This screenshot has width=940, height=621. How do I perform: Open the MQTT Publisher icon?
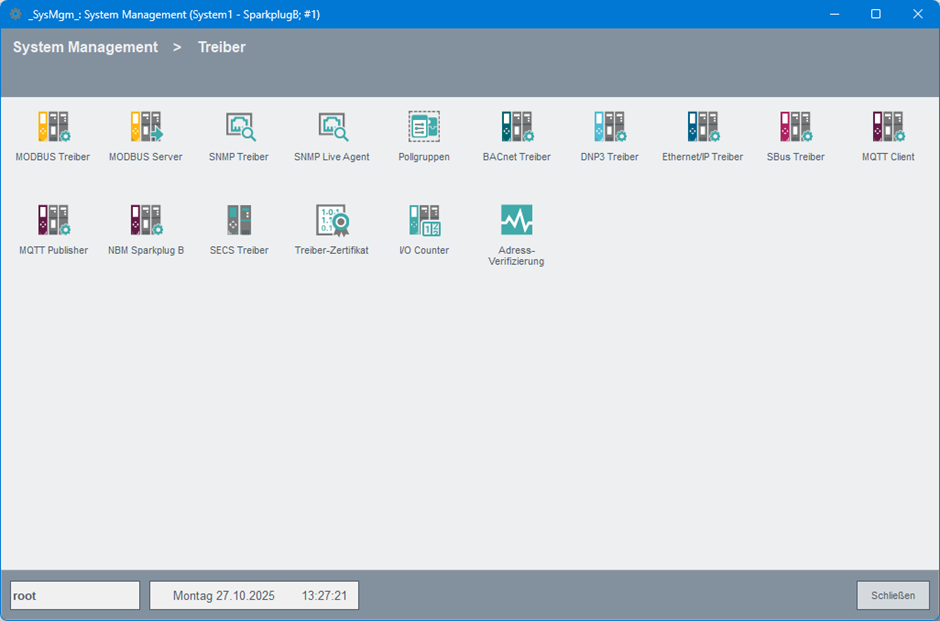coord(53,220)
